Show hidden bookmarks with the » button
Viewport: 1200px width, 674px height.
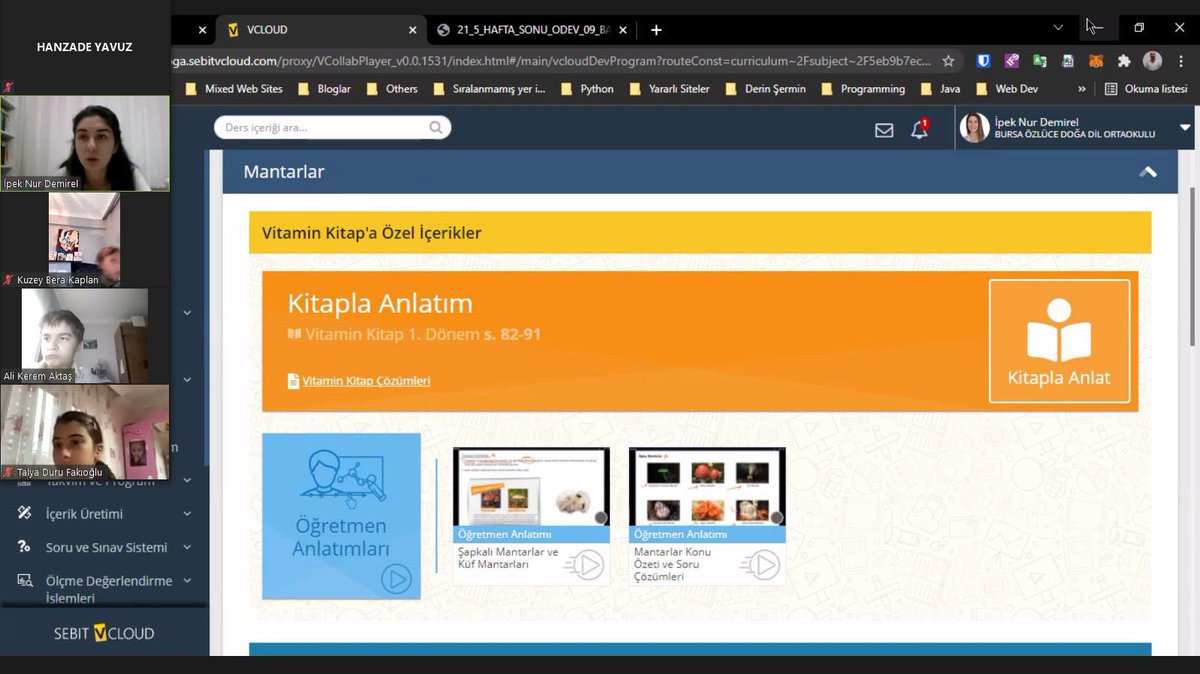click(x=1081, y=89)
